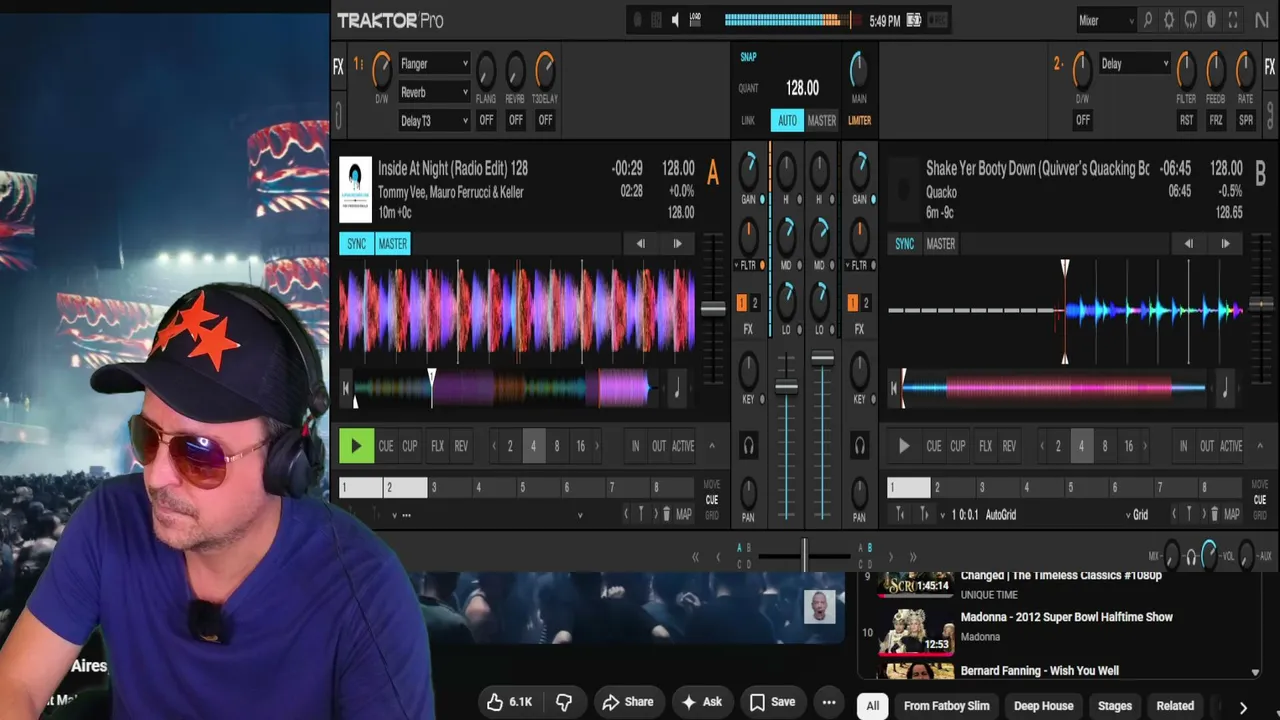
Task: Select loop size 8 on Deck A
Action: tap(557, 446)
